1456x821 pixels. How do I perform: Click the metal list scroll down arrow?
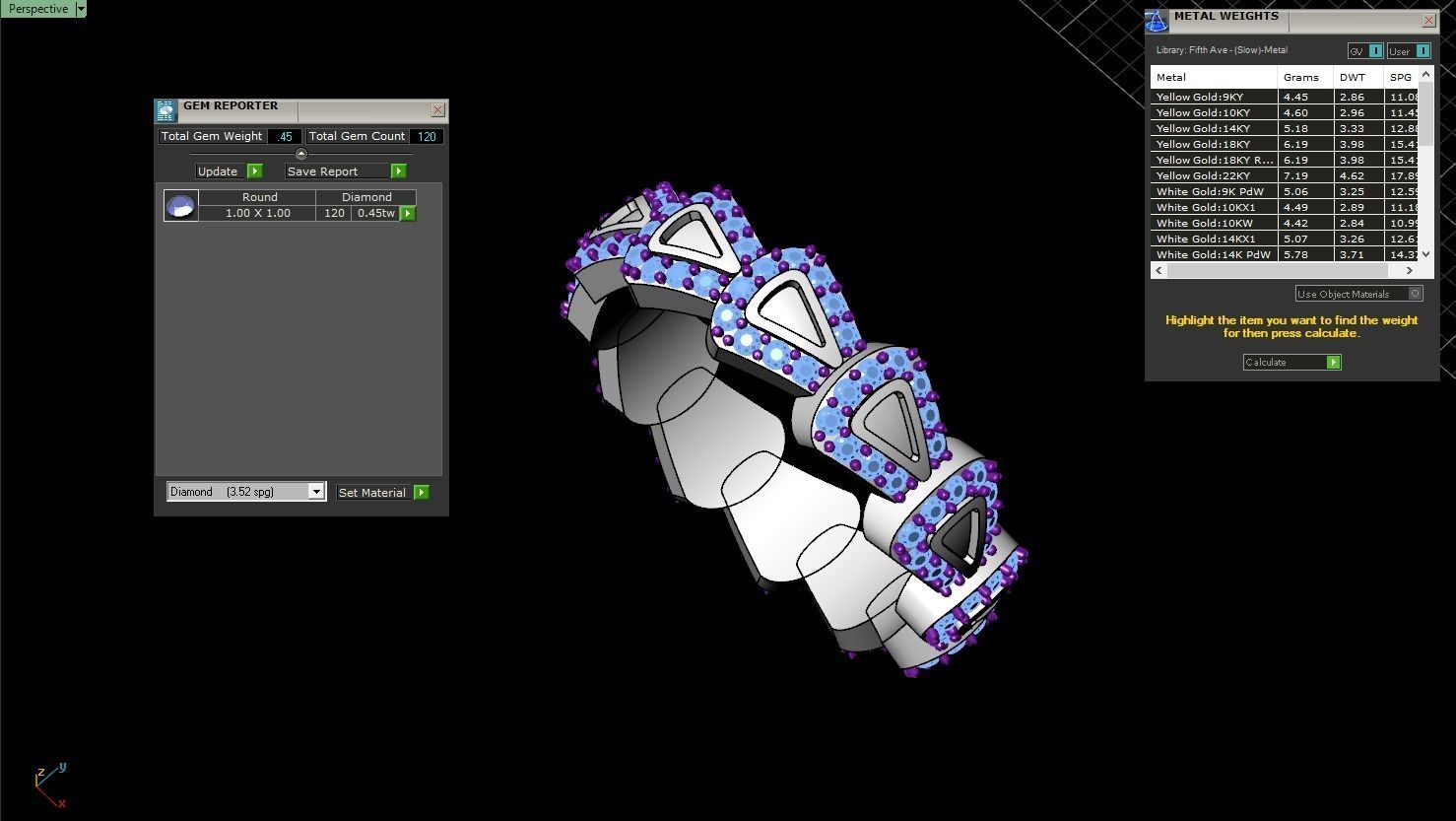[x=1426, y=254]
